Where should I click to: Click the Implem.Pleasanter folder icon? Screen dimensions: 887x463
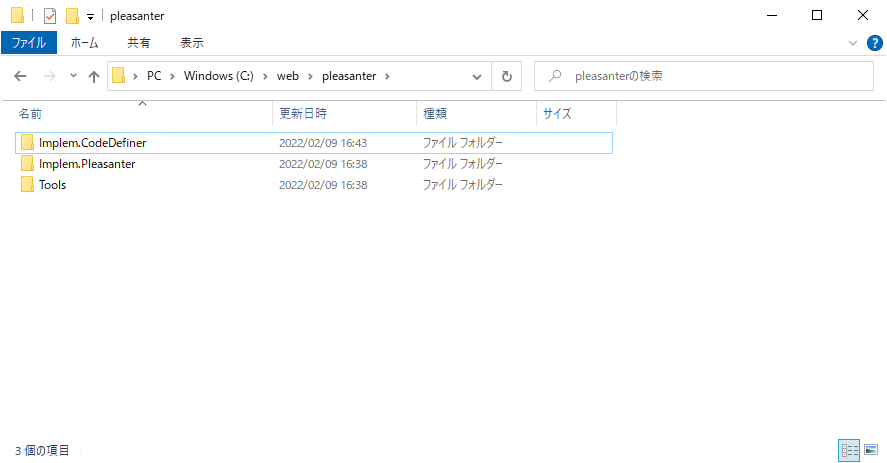(27, 164)
